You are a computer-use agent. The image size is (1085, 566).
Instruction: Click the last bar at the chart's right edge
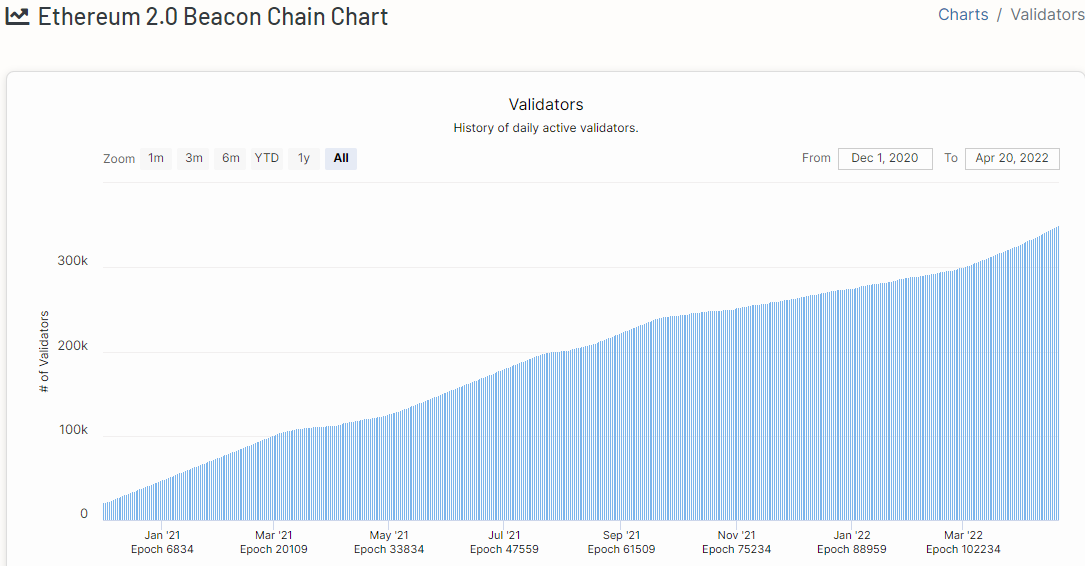pyautogui.click(x=1058, y=373)
